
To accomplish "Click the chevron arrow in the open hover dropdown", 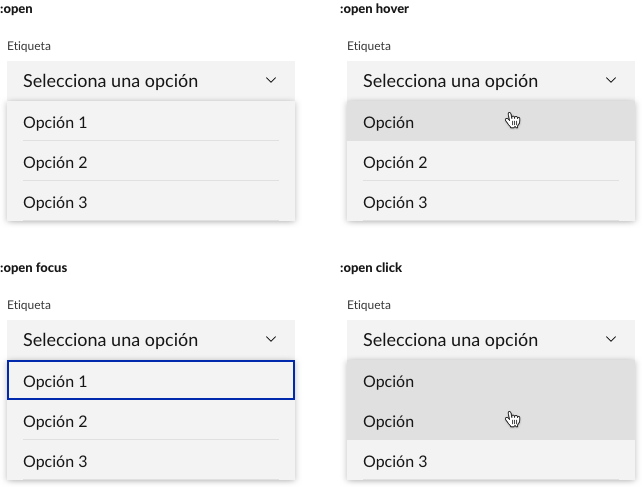I will coord(611,81).
